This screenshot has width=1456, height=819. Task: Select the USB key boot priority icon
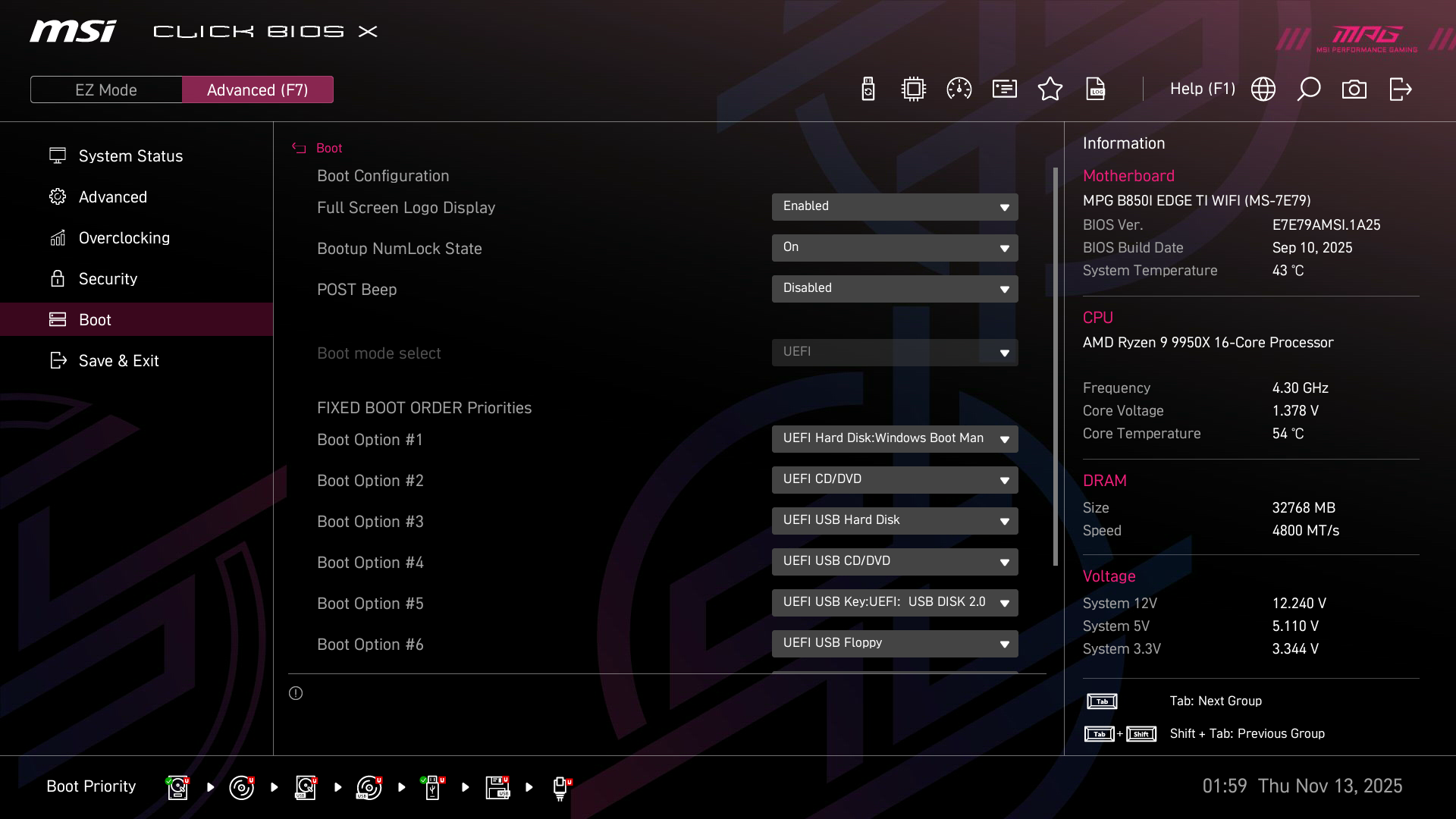[432, 787]
